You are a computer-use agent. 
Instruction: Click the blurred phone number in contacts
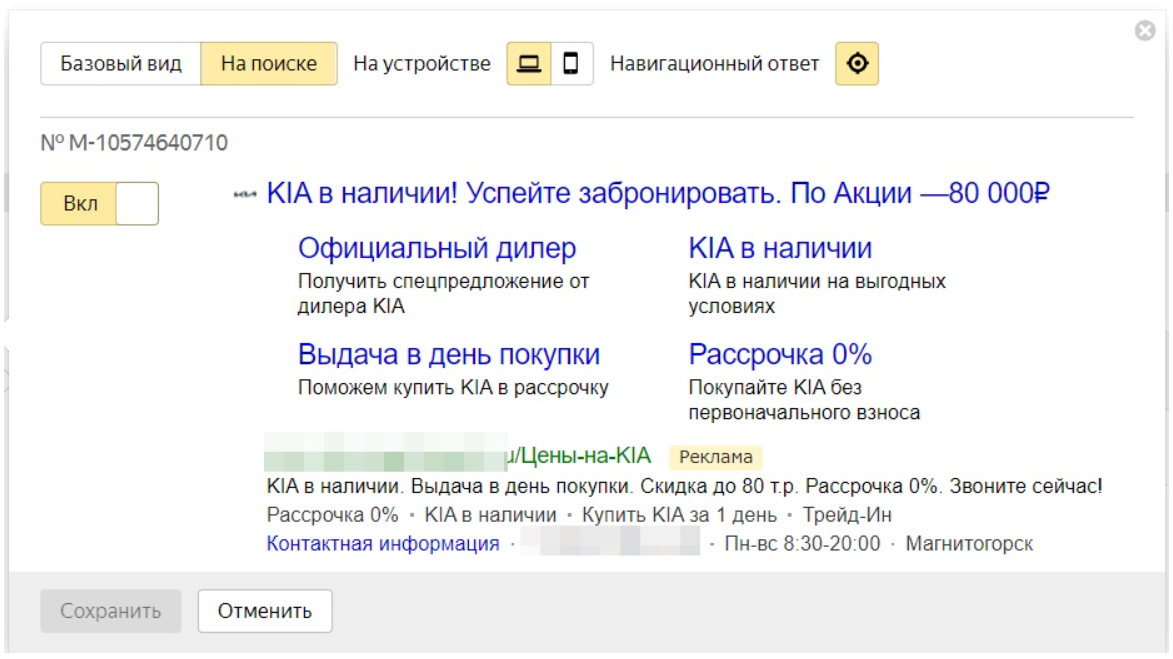[610, 542]
